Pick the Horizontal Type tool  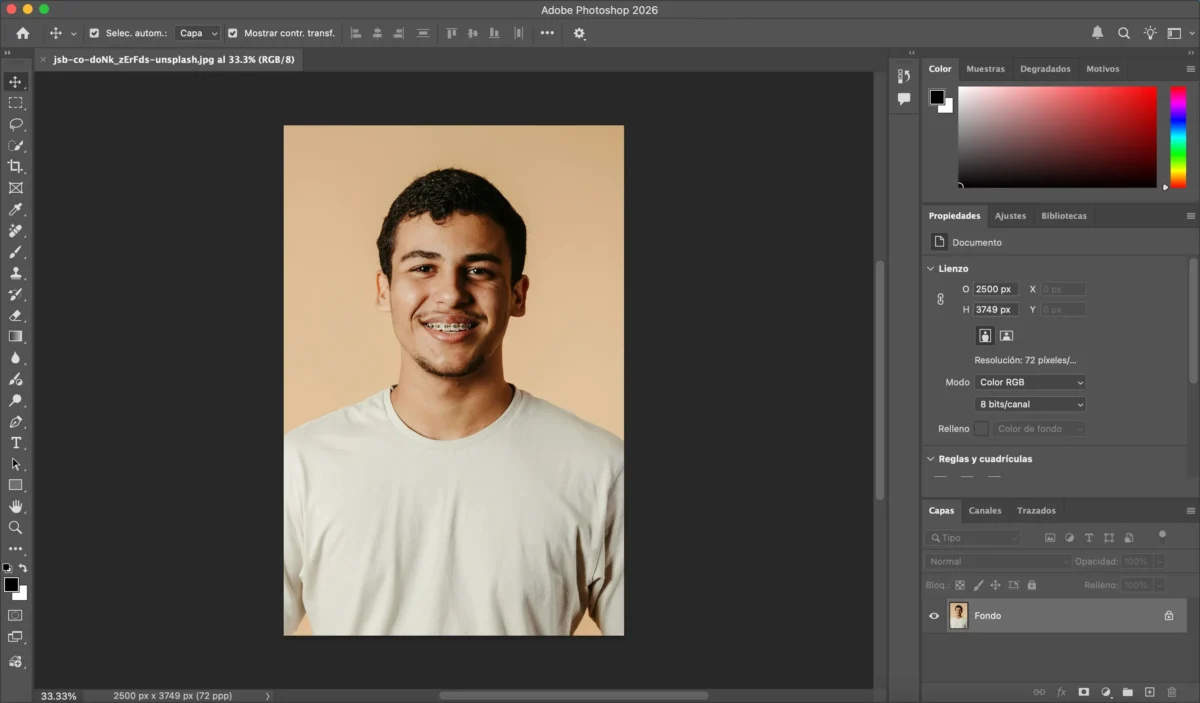point(15,443)
